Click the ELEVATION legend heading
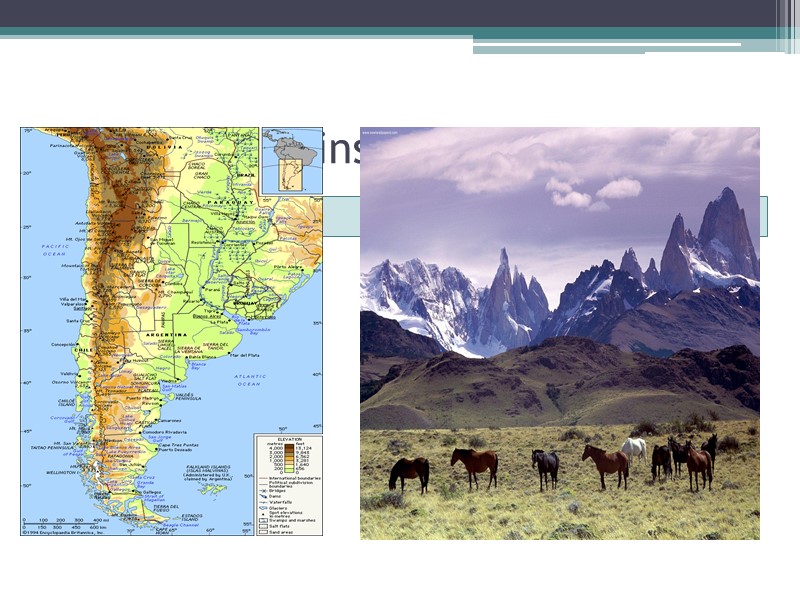Viewport: 800px width, 600px height. coord(289,439)
